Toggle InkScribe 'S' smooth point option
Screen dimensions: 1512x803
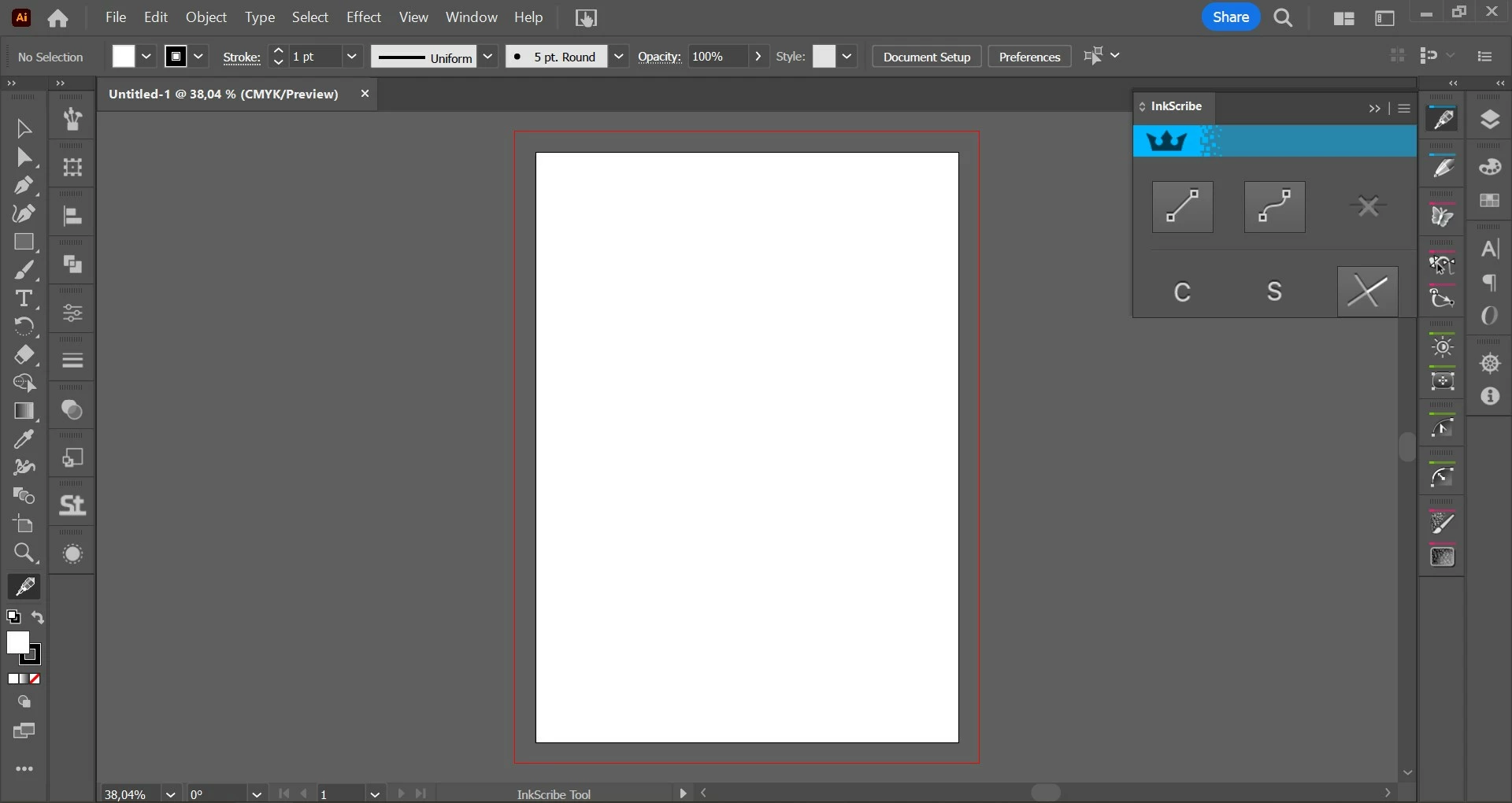[x=1275, y=292]
